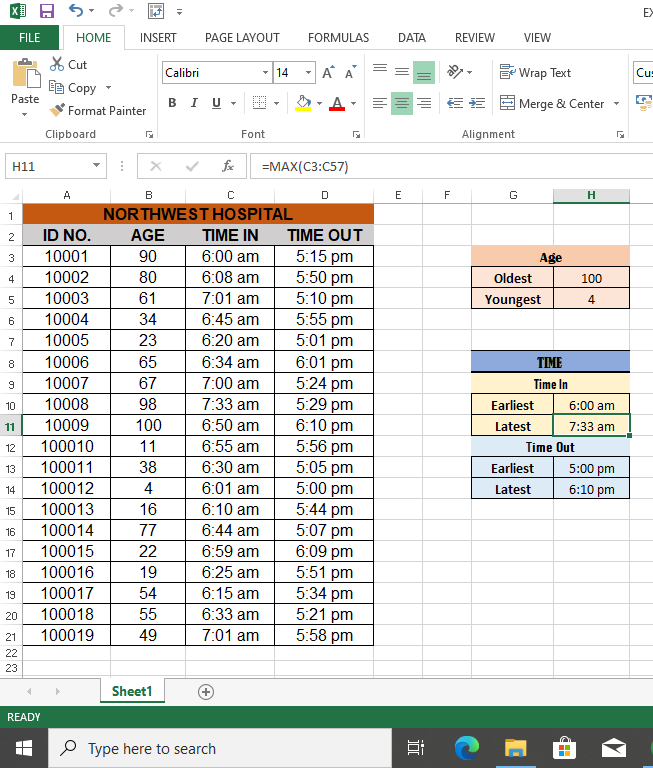Screen dimensions: 653x768
Task: Open the Calibri font name dropdown
Action: pyautogui.click(x=265, y=72)
